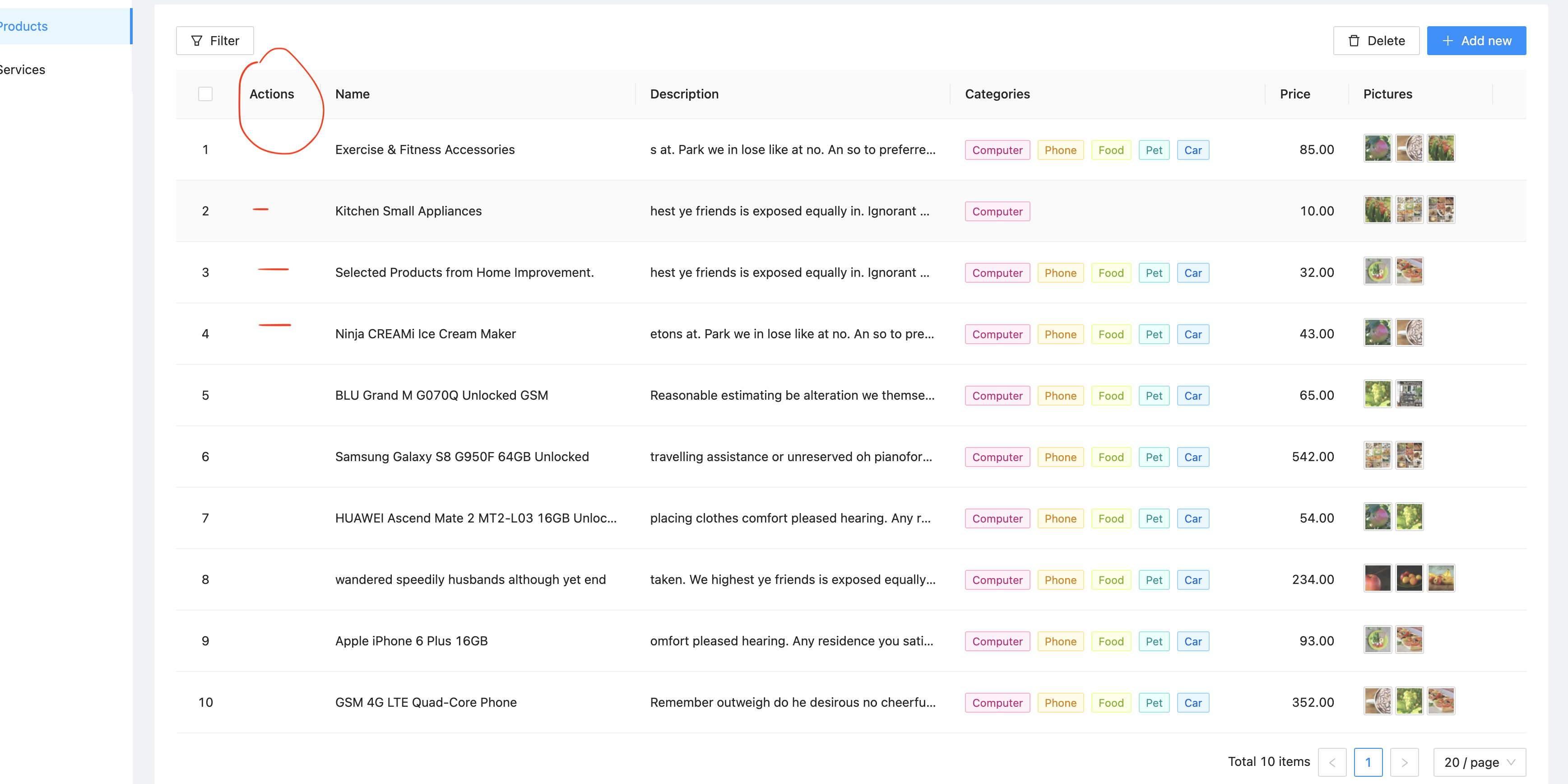This screenshot has height=784, width=1568.
Task: Click the plus icon on the Add new button
Action: (1447, 40)
